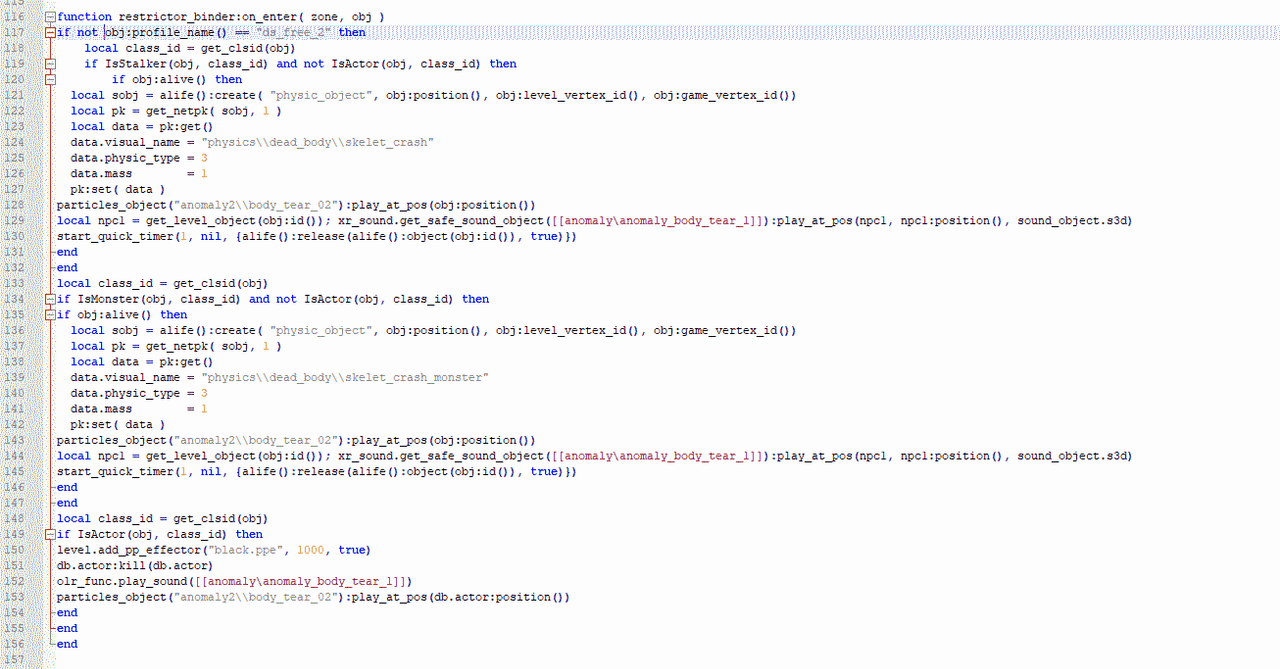The image size is (1280, 669).
Task: Click 'pk:set( data )' on line 127
Action: (118, 189)
